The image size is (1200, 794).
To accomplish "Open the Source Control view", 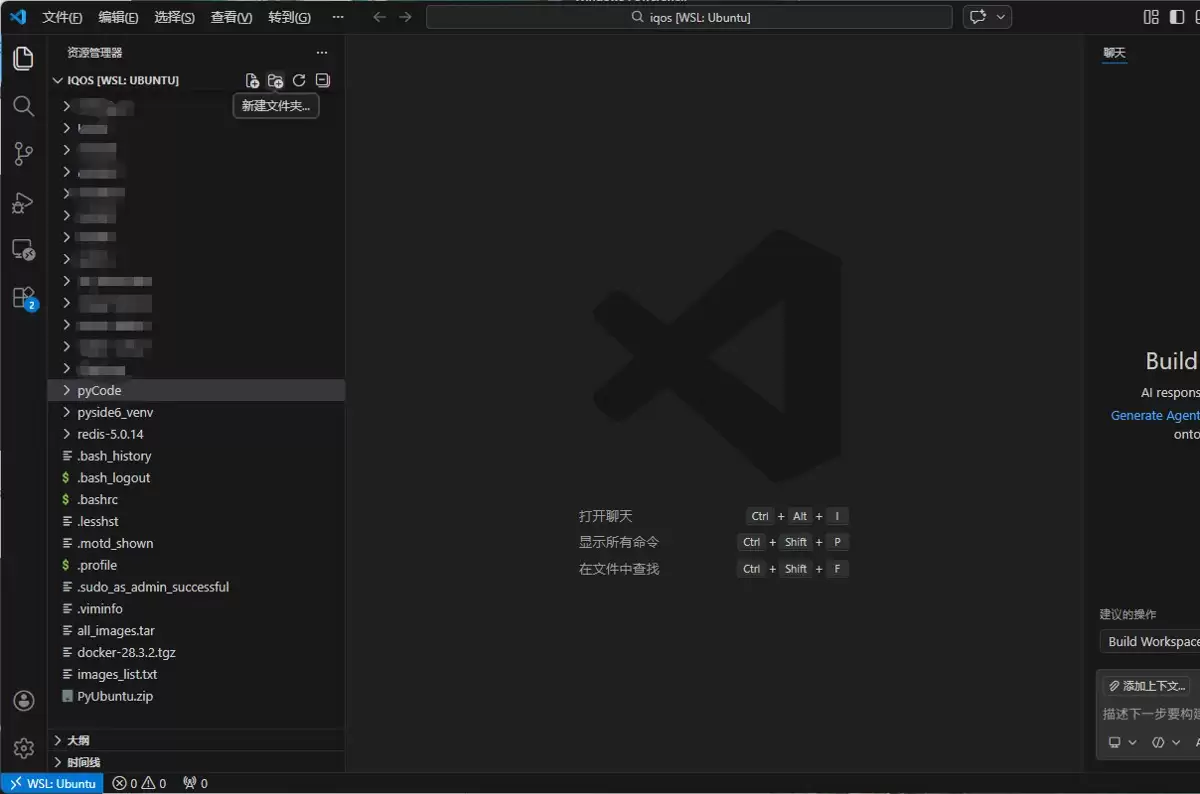I will [24, 153].
